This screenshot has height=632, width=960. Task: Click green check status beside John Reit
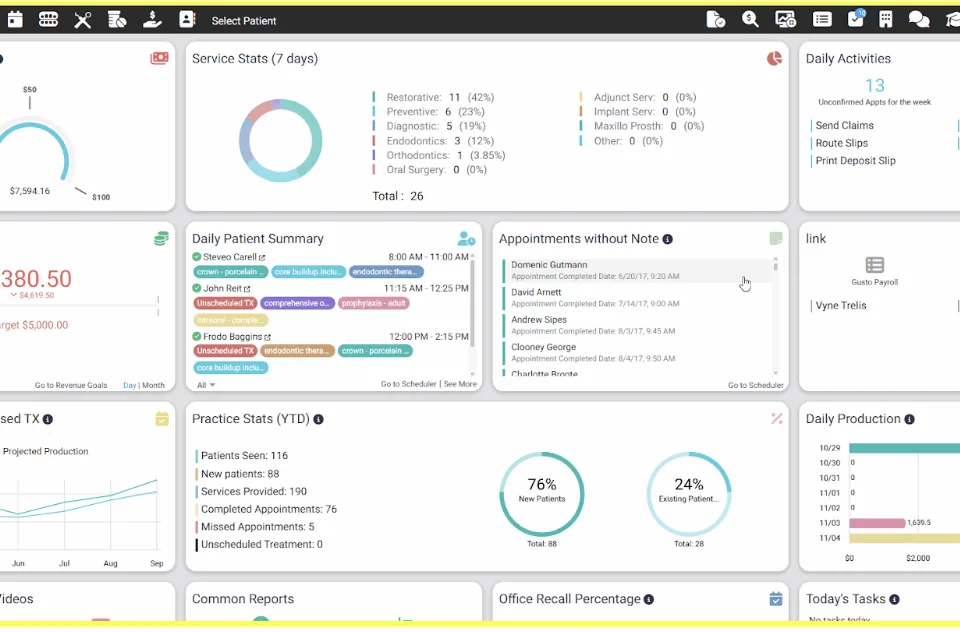coord(197,288)
